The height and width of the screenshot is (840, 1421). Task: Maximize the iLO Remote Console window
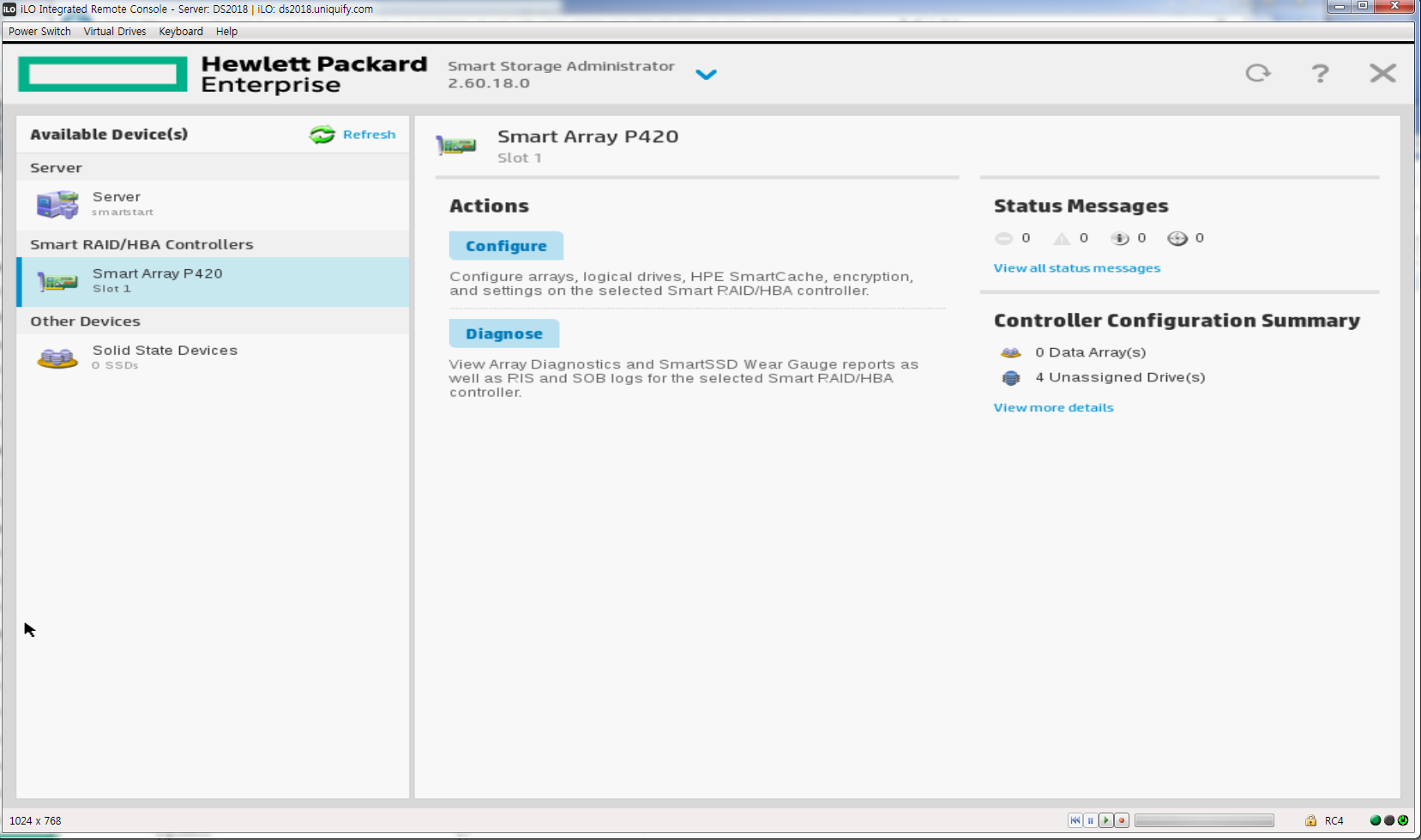coord(1363,6)
